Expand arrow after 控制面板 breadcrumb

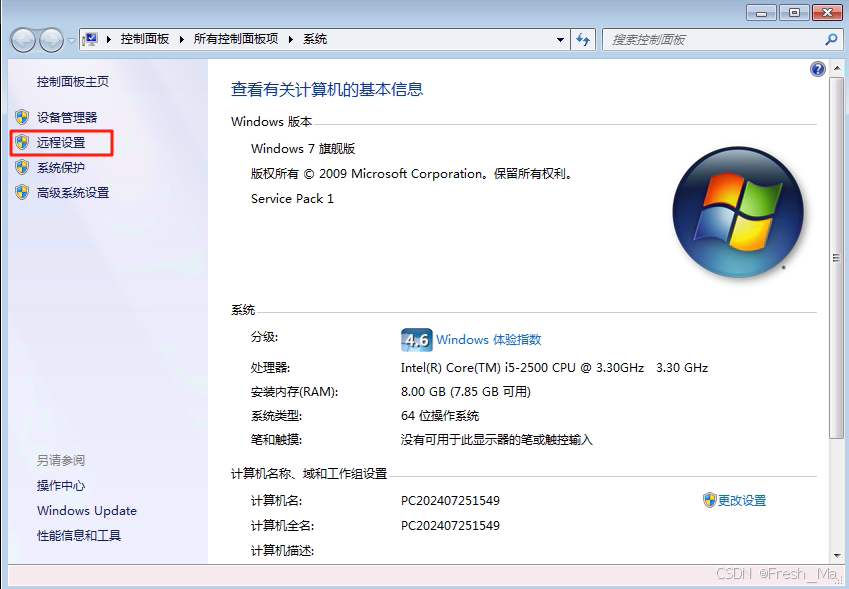pyautogui.click(x=181, y=40)
